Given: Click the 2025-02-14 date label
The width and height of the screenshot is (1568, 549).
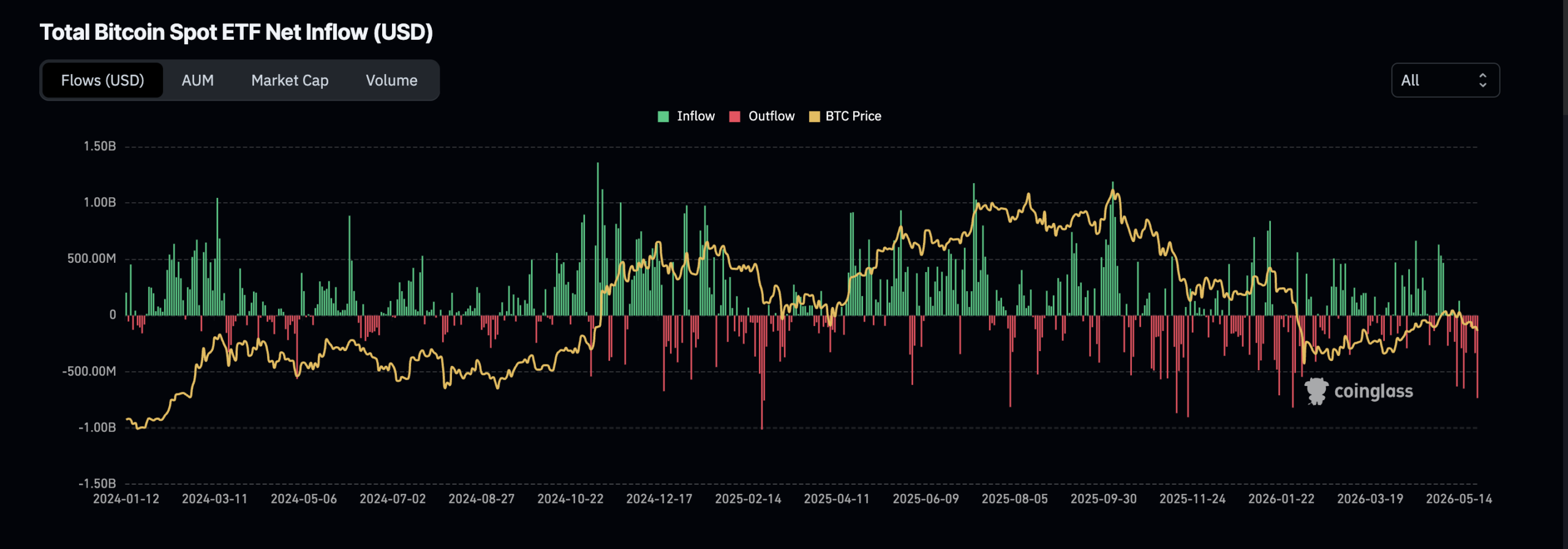Looking at the screenshot, I should (x=748, y=499).
